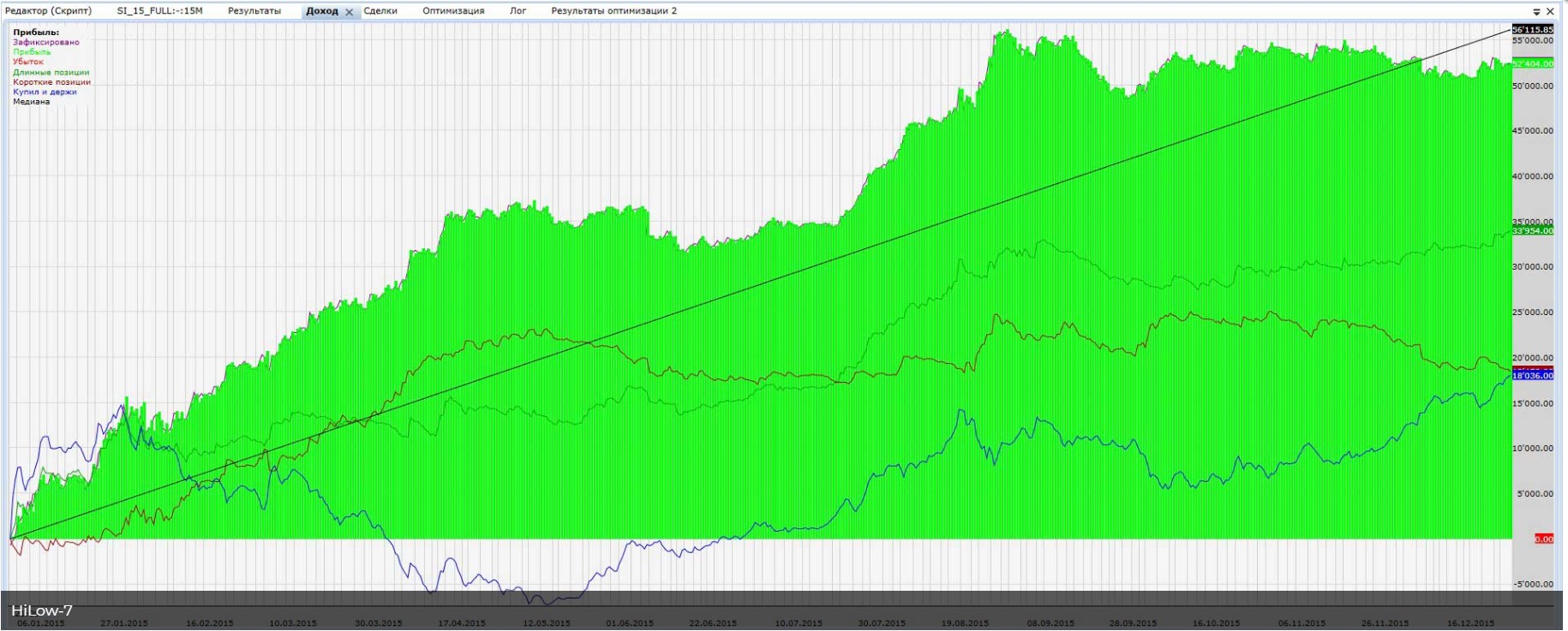Click the red Убыток legend entry
The width and height of the screenshot is (1568, 631).
click(x=28, y=62)
